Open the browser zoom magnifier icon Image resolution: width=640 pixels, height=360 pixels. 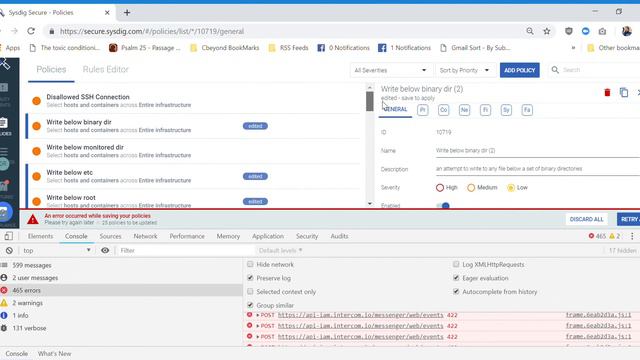pos(530,31)
